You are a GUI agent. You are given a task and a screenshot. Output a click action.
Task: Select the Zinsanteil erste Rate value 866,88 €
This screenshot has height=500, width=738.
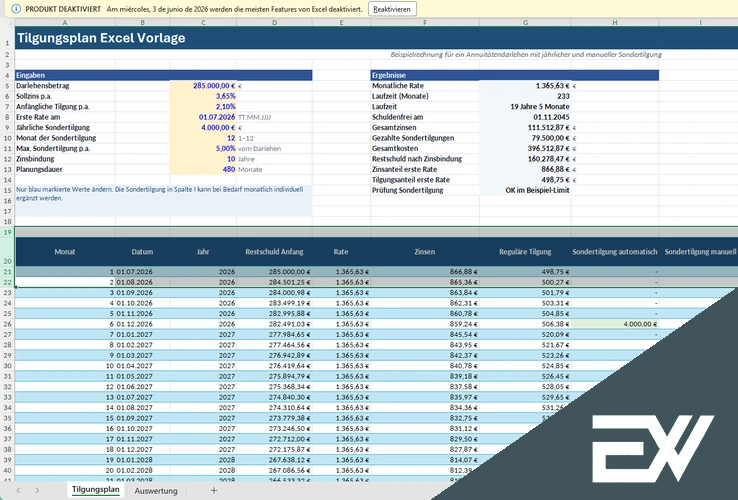pyautogui.click(x=525, y=169)
